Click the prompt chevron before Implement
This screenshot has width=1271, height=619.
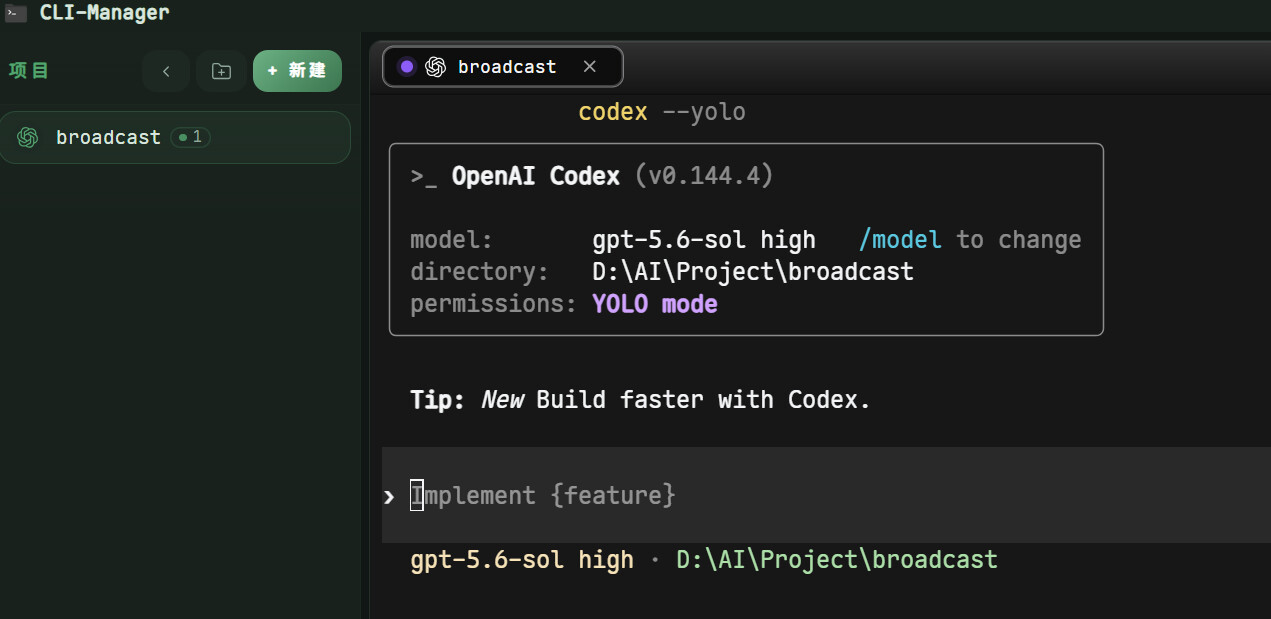coord(389,496)
